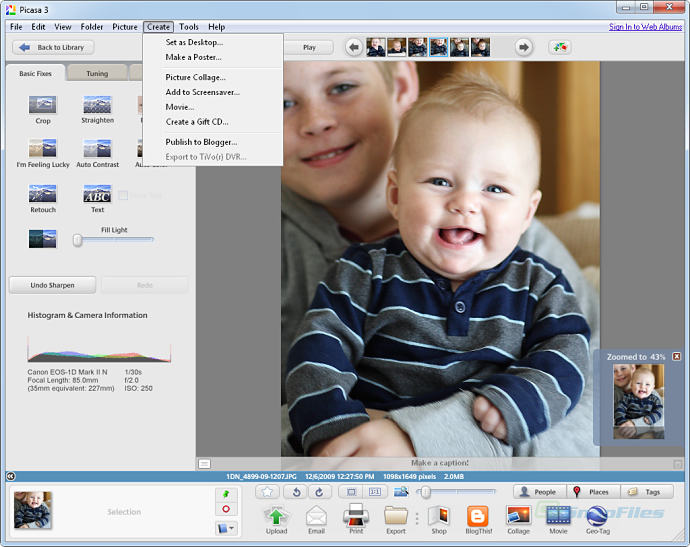Image resolution: width=690 pixels, height=547 pixels.
Task: Click the candy icon beside filmstrip
Action: pos(560,47)
